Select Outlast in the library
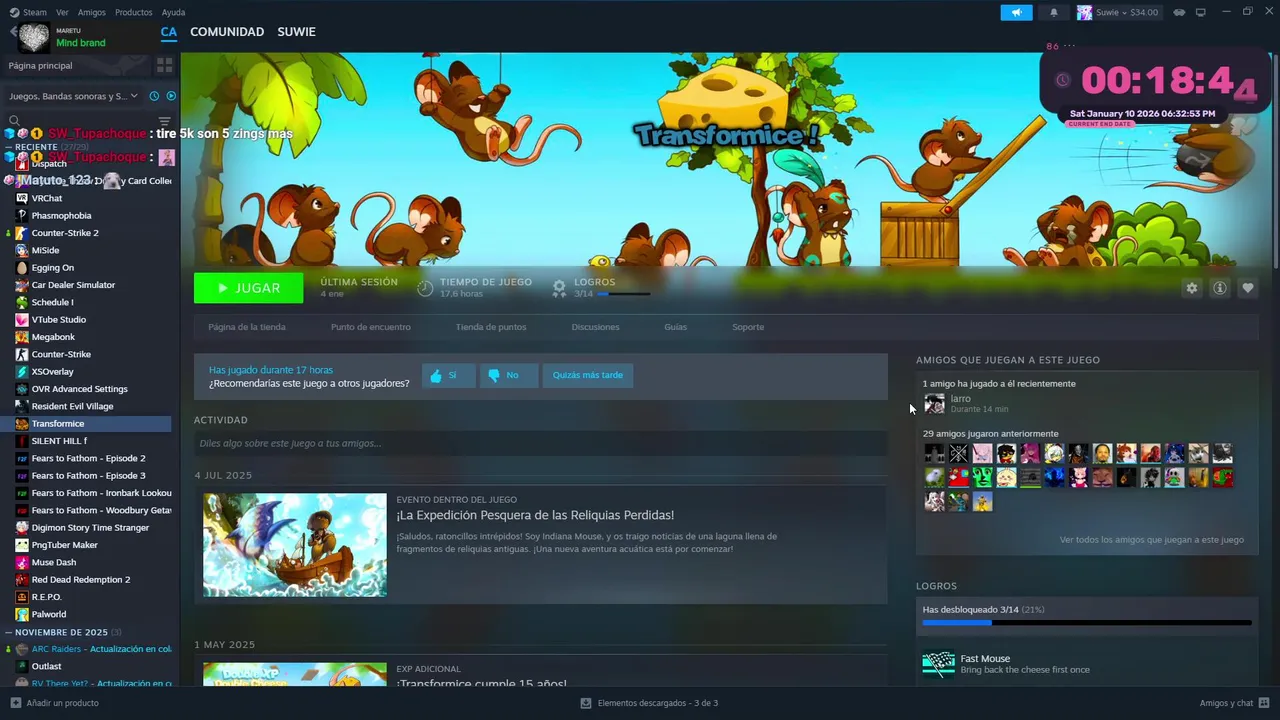Screen dimensions: 1280x720 (46, 666)
